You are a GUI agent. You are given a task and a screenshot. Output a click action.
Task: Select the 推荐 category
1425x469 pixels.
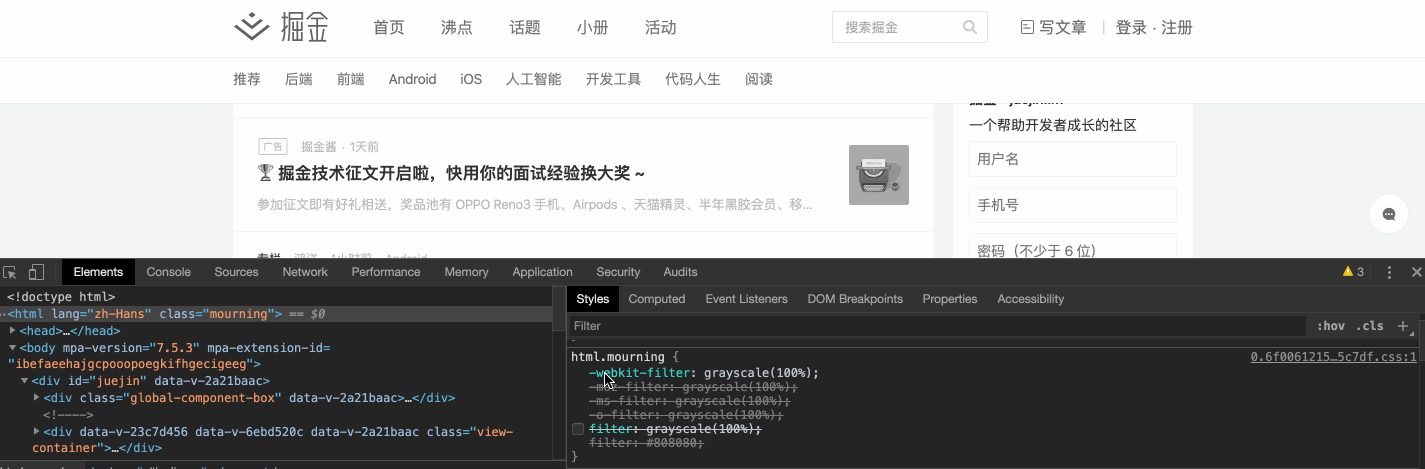[x=247, y=79]
